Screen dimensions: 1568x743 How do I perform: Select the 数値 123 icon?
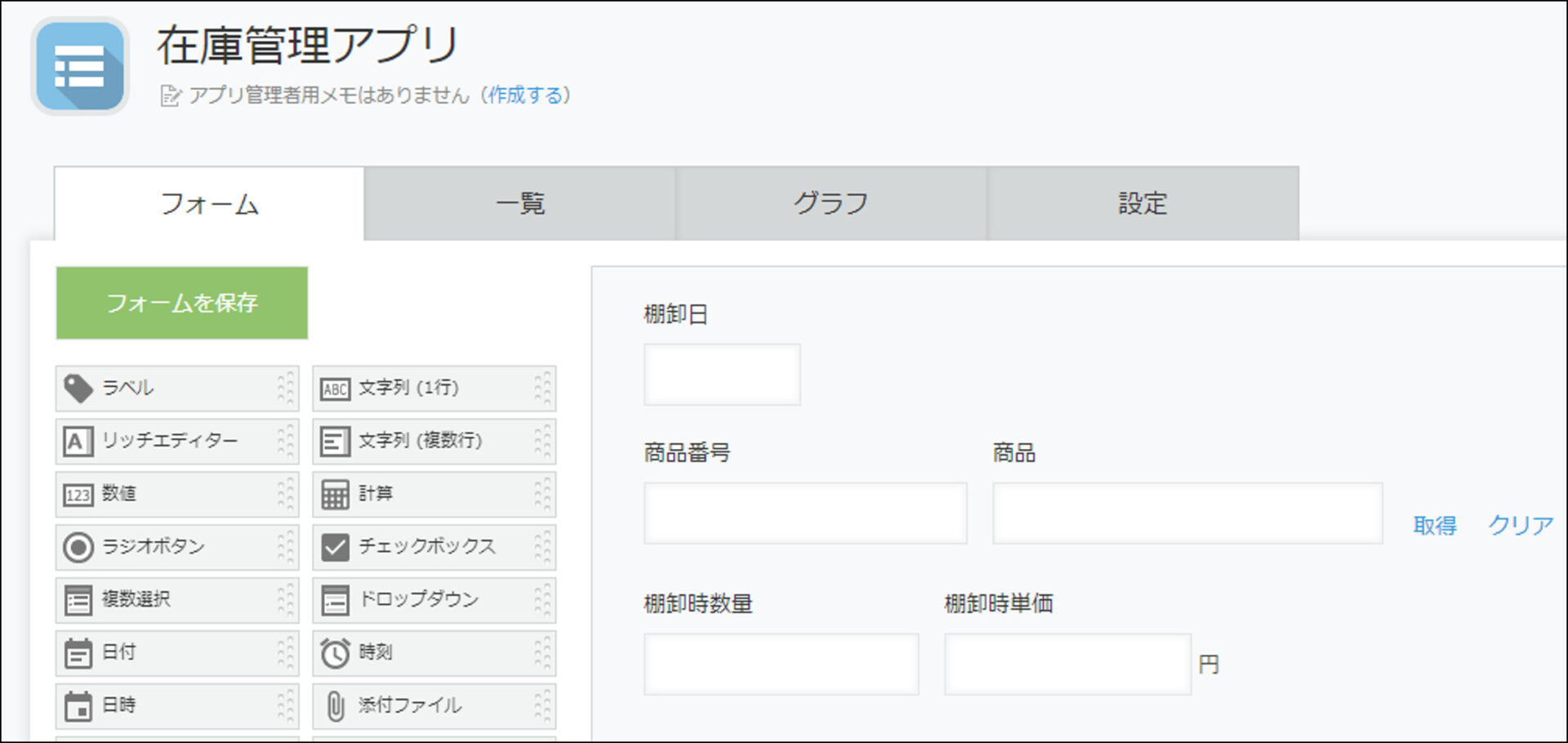point(78,495)
